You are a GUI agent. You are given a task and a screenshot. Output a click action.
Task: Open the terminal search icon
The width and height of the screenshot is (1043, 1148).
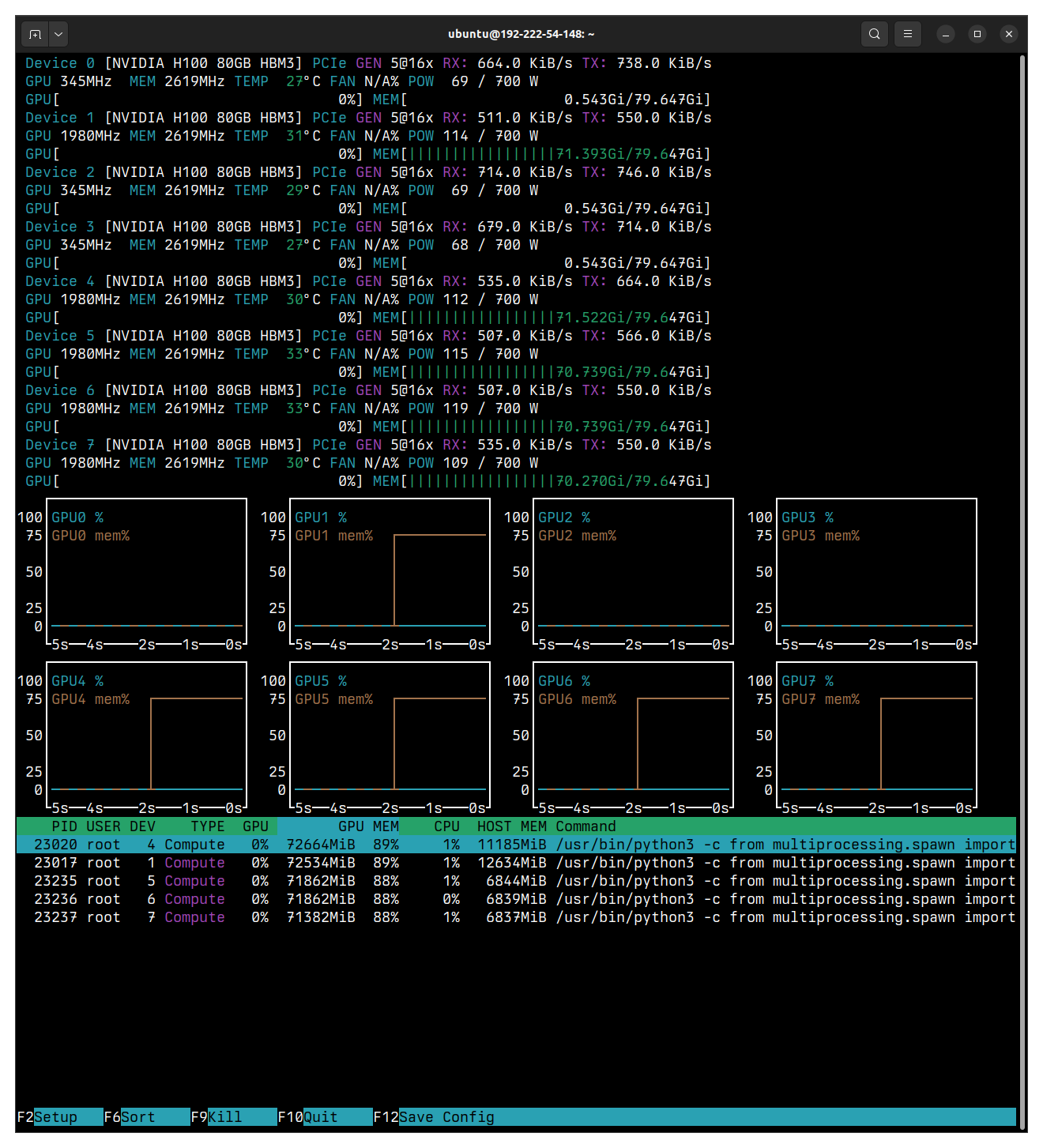[x=874, y=34]
